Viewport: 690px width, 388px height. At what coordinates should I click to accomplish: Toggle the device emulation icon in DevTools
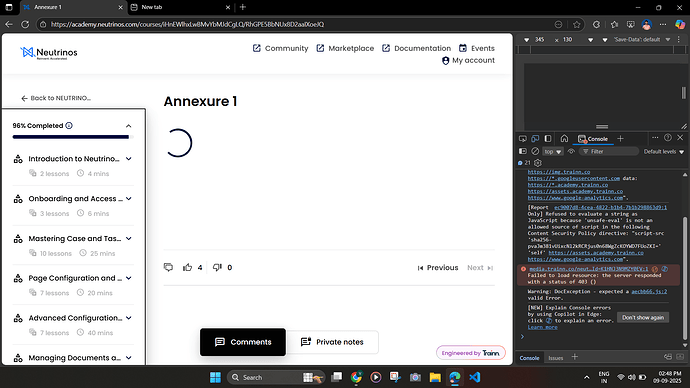click(535, 139)
